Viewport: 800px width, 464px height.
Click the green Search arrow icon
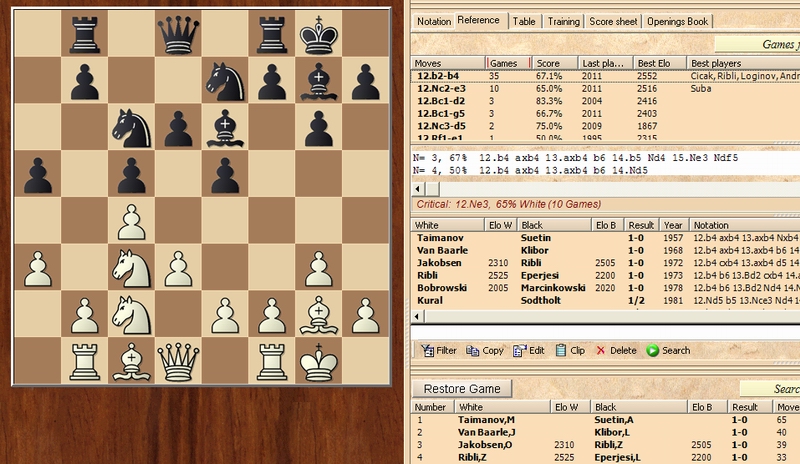[652, 350]
